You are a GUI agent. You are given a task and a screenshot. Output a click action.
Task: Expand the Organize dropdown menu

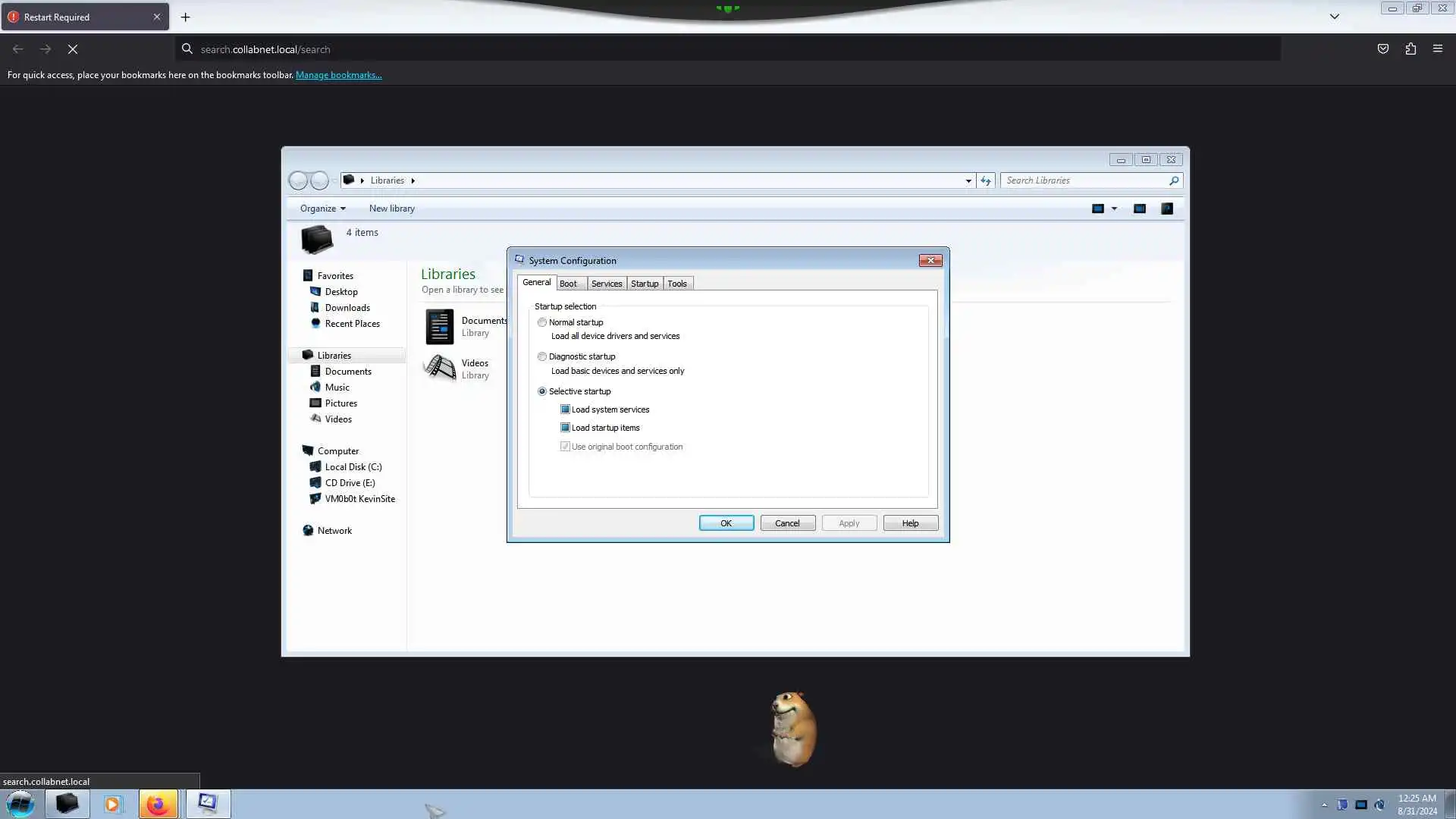point(322,209)
